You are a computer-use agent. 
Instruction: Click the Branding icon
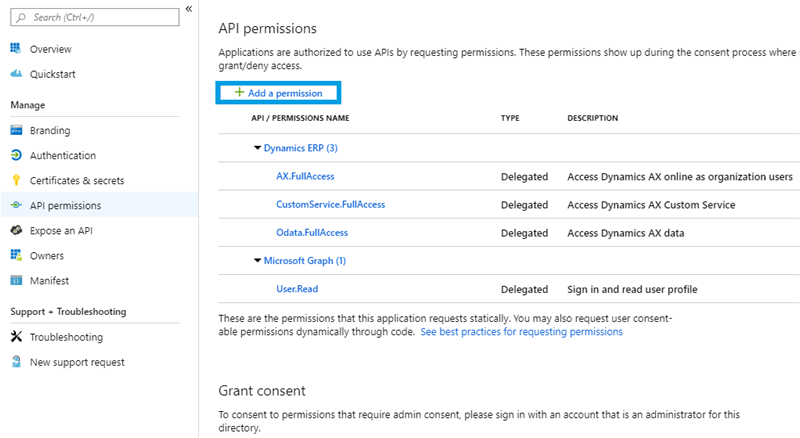pyautogui.click(x=16, y=131)
